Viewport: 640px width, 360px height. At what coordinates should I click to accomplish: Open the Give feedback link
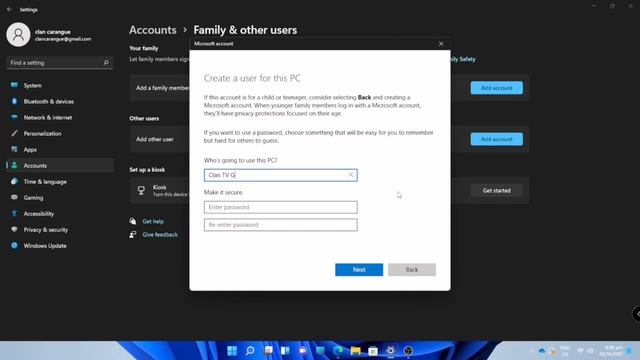coord(160,235)
